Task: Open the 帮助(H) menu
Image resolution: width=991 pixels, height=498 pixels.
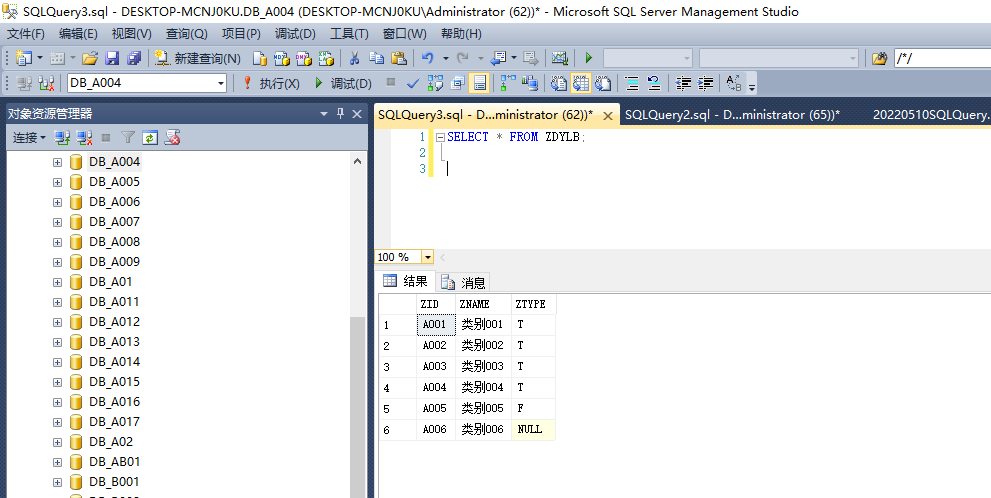Action: [461, 33]
